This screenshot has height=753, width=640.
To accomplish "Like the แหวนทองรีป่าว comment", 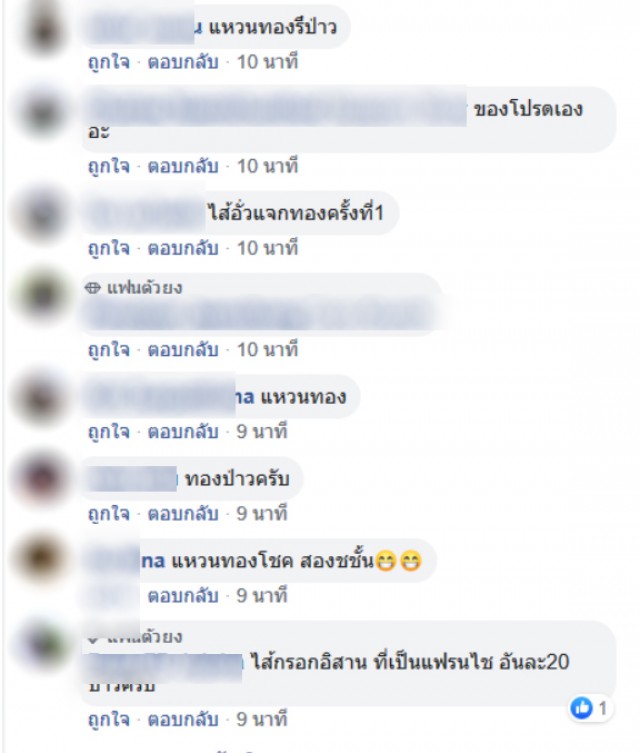I will pos(109,62).
